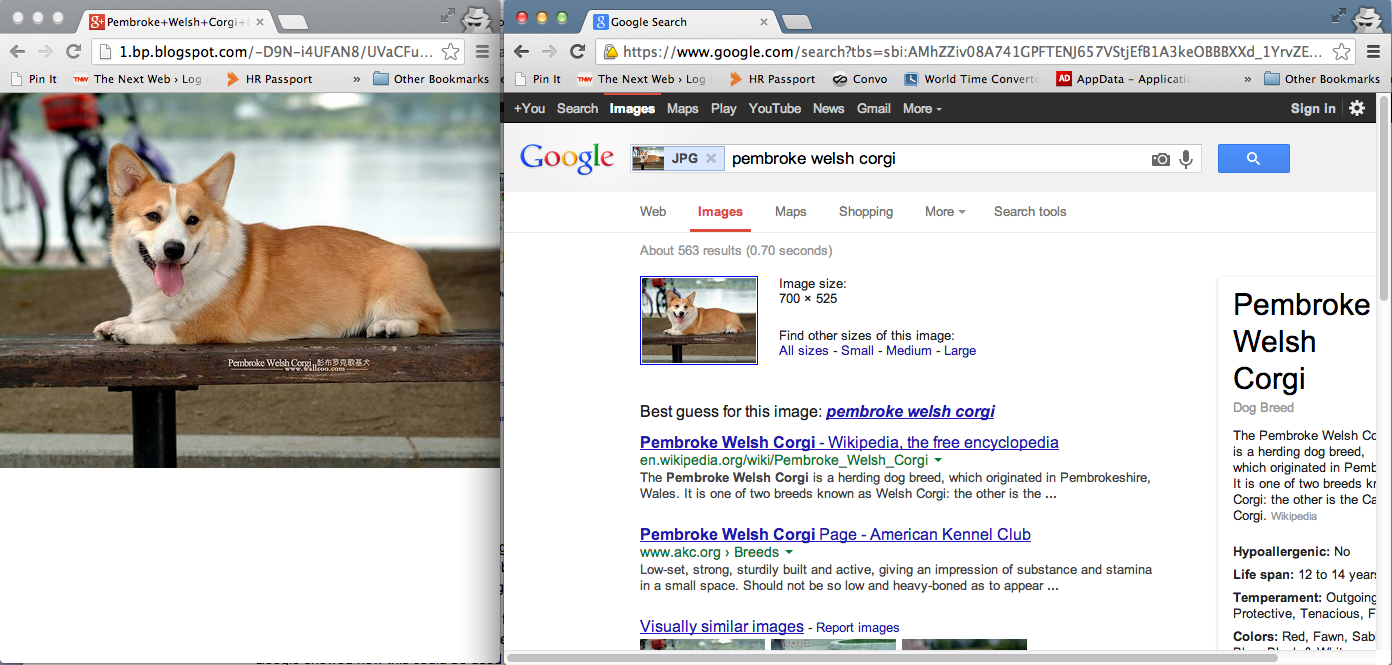The width and height of the screenshot is (1392, 665).
Task: Click the camera search-by-image icon
Action: (x=1160, y=159)
